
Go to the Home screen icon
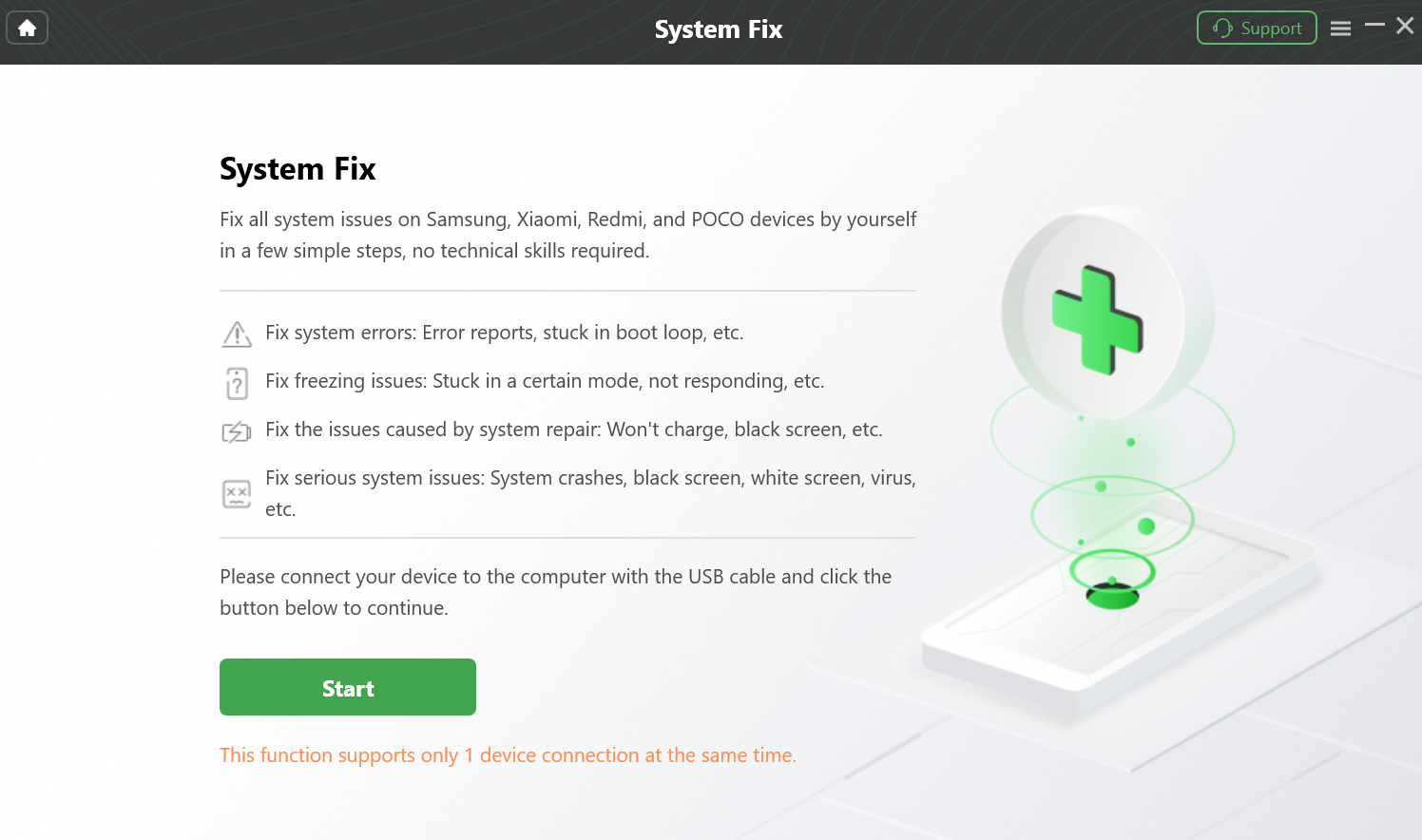(27, 29)
